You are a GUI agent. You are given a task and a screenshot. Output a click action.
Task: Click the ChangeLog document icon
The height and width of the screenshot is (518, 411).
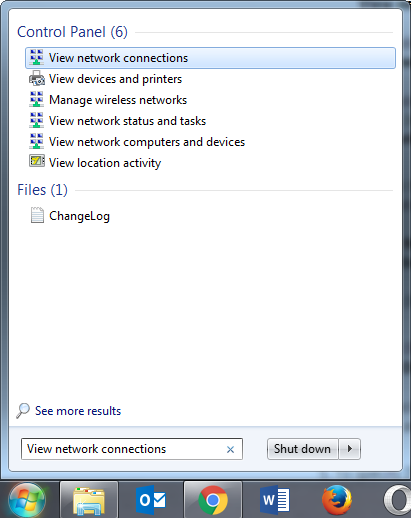click(x=37, y=215)
